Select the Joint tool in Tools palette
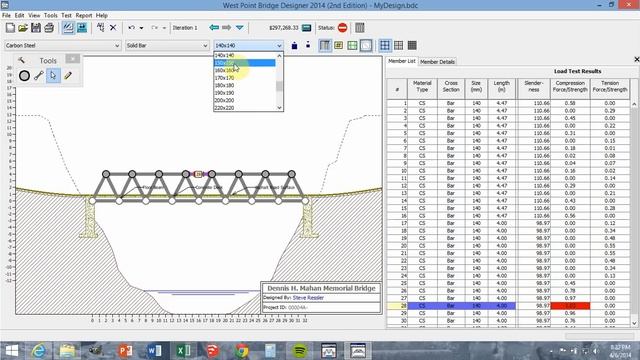The height and width of the screenshot is (360, 640). [24, 76]
